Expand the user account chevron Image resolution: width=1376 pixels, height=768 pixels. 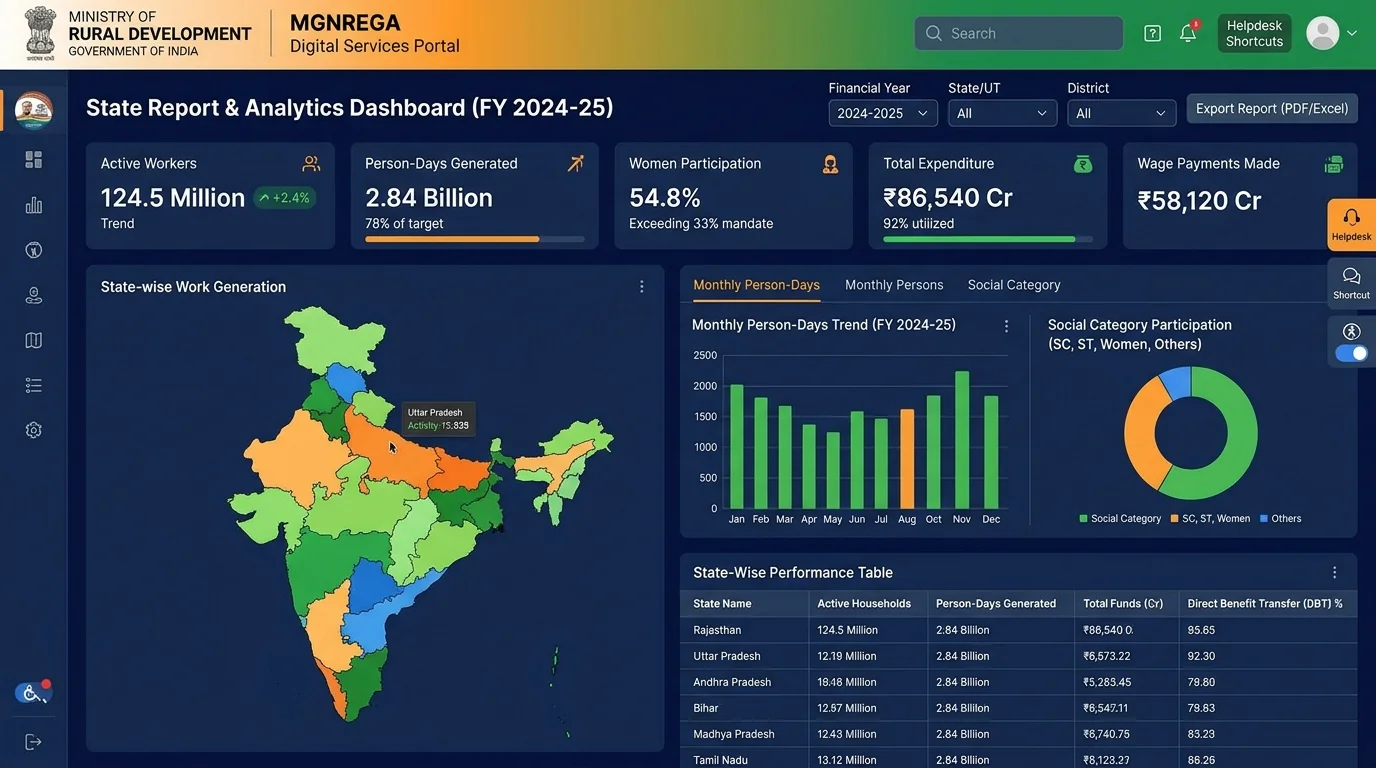(1352, 33)
